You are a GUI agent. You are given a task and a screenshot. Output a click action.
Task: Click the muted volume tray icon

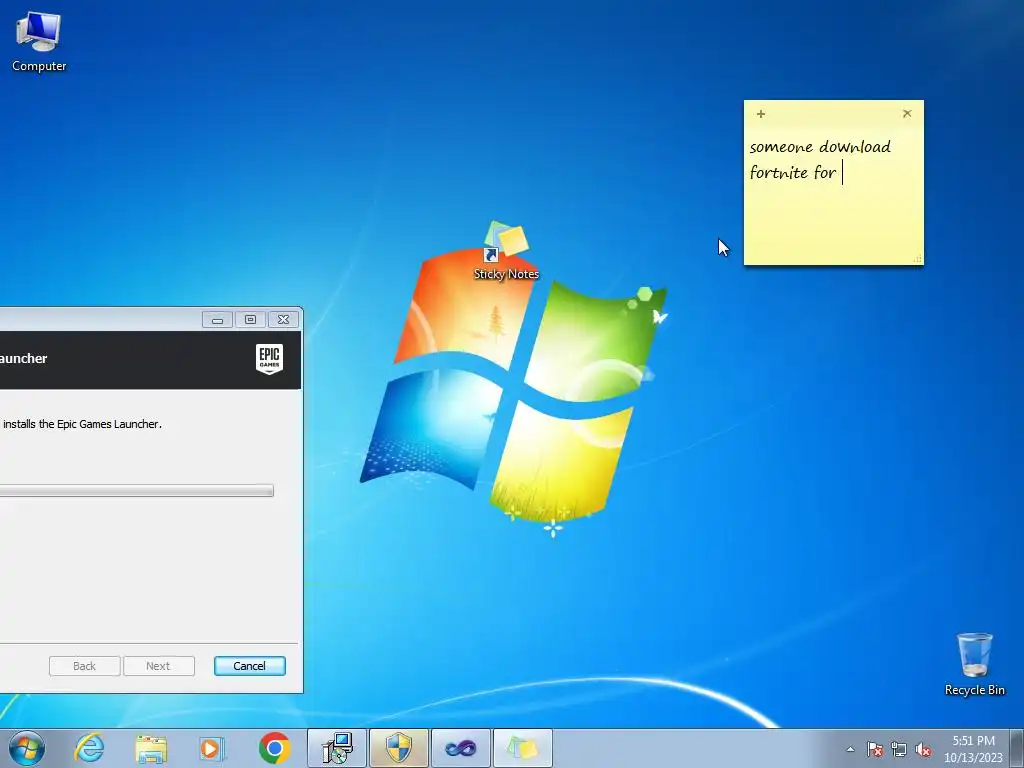pos(923,750)
